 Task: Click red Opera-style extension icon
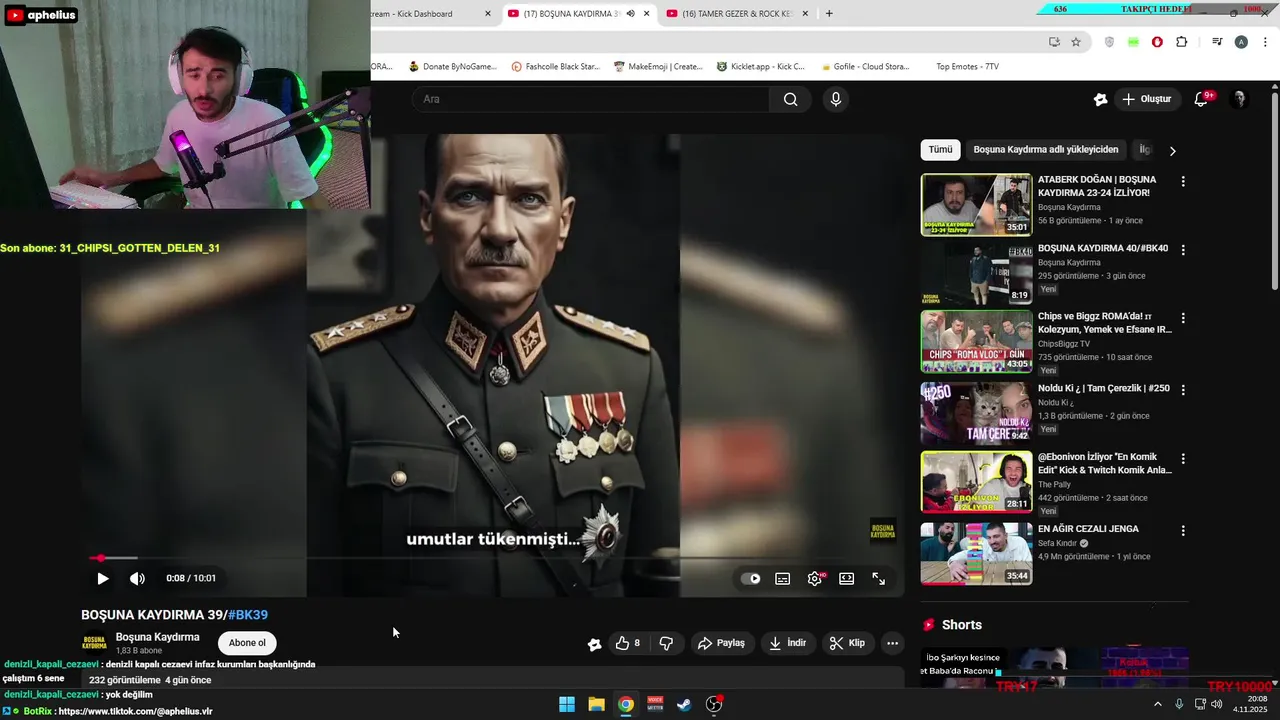1157,42
